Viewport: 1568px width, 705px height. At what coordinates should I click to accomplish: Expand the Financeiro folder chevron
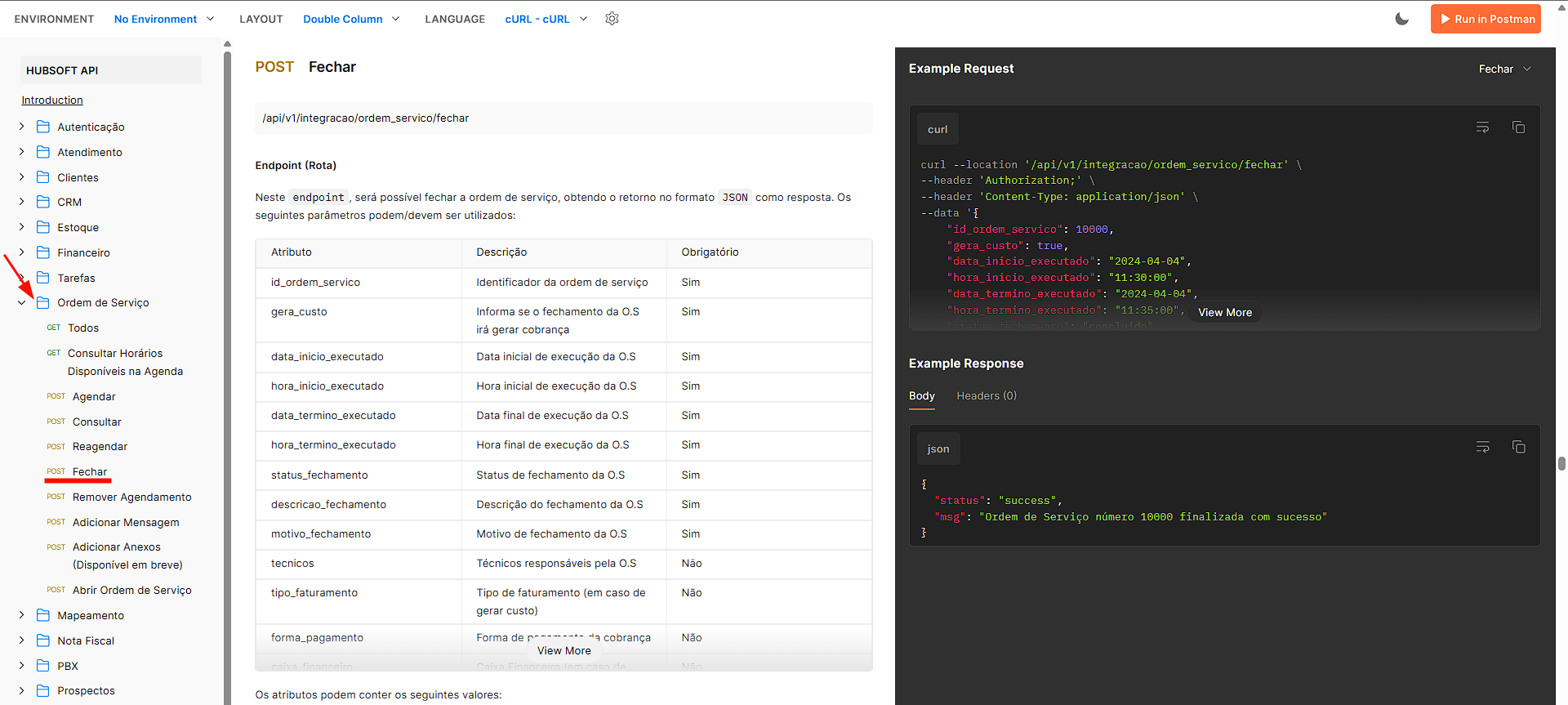click(21, 252)
